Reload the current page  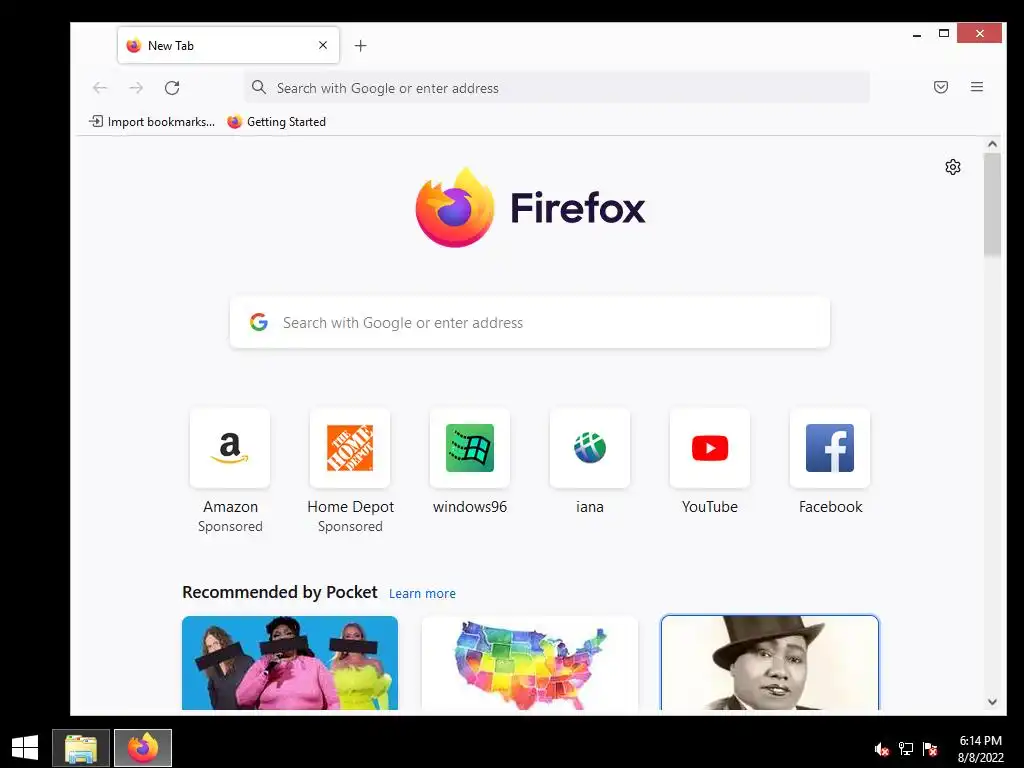pos(172,88)
